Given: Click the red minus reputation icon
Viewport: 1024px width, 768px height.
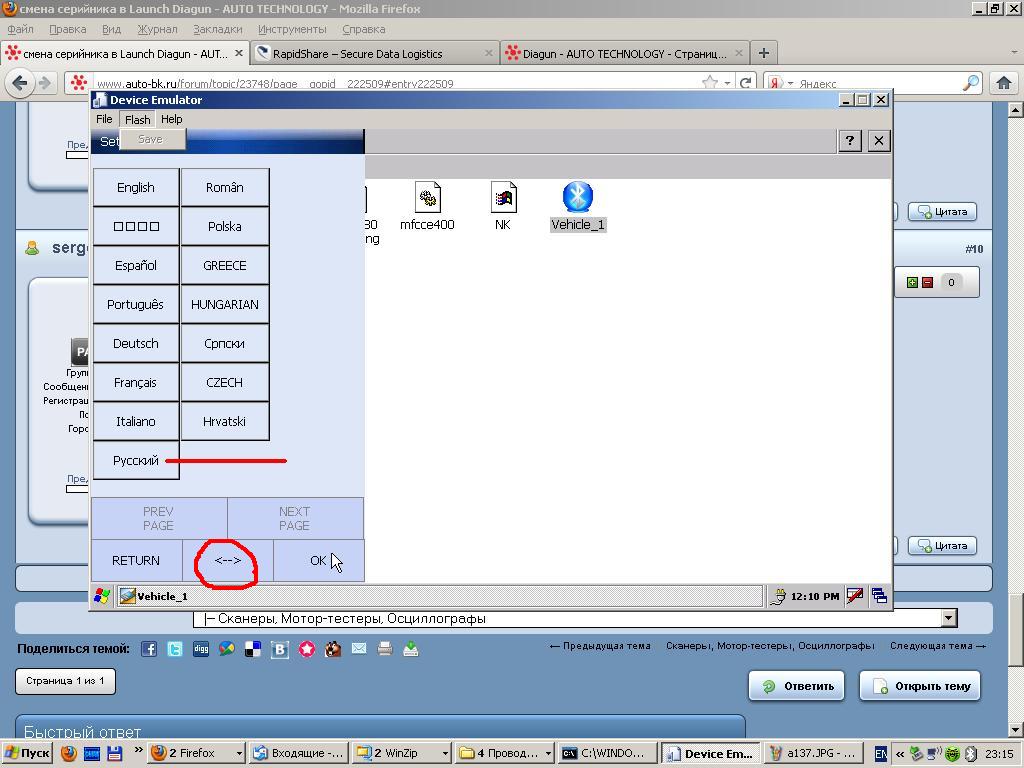Looking at the screenshot, I should [927, 282].
